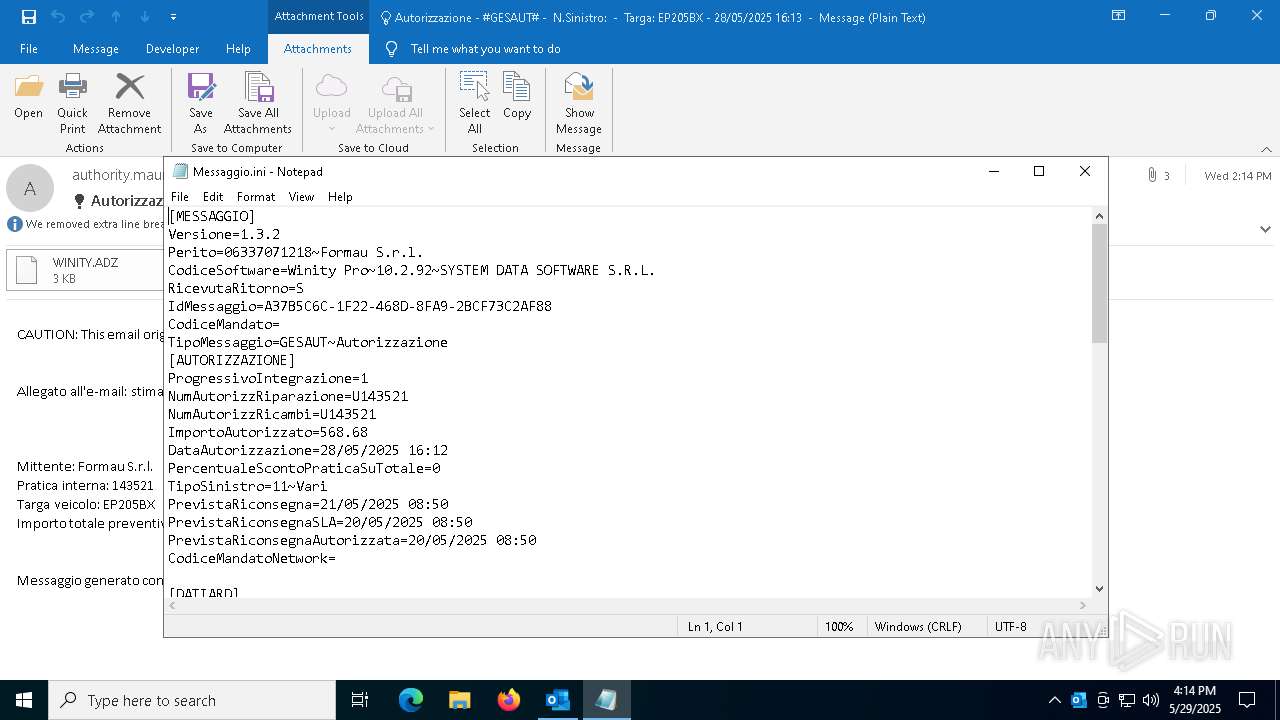Image resolution: width=1280 pixels, height=720 pixels.
Task: Click the extra line breaks info bar
Action: pyautogui.click(x=85, y=224)
